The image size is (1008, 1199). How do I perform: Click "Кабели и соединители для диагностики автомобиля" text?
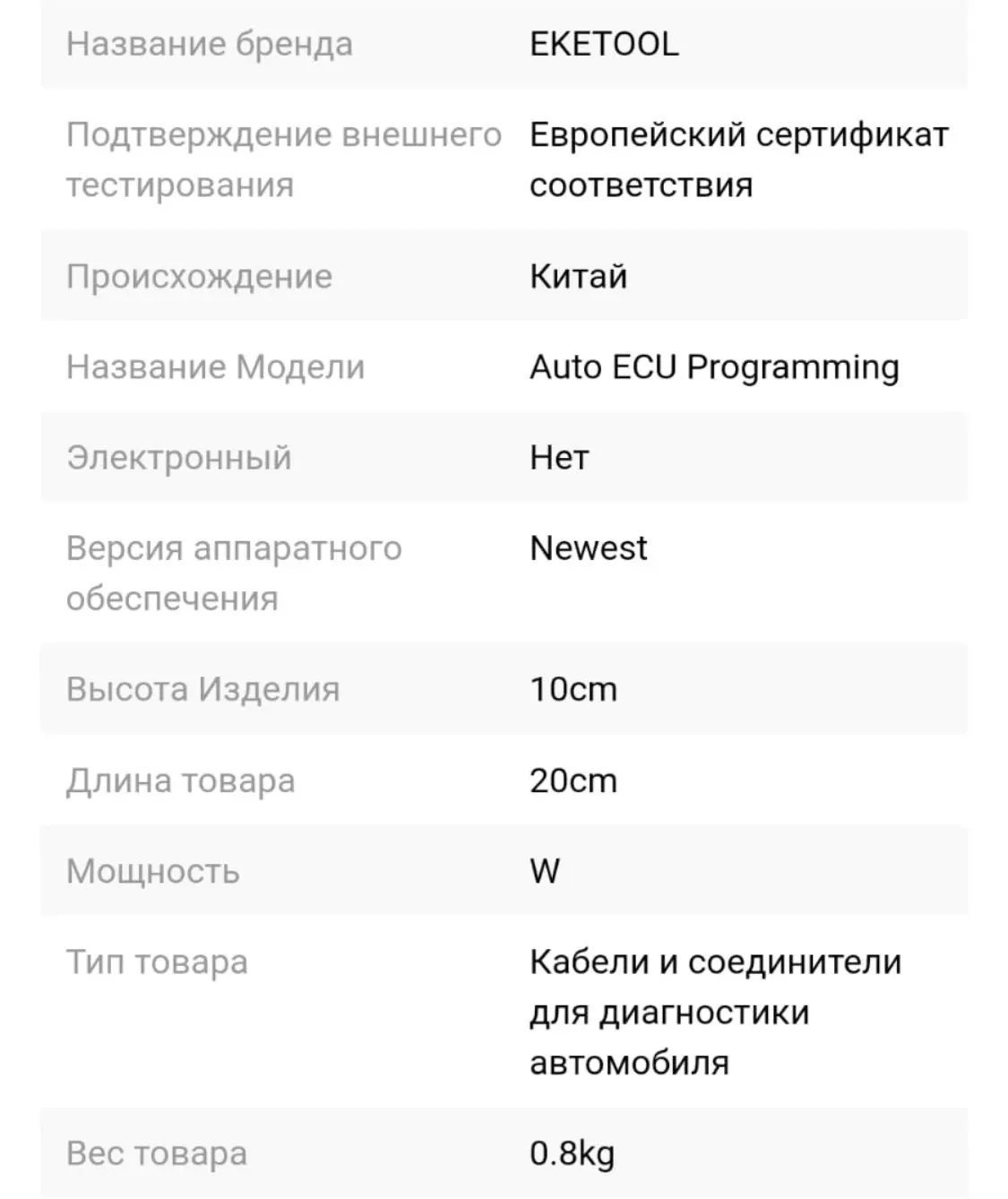[715, 1012]
